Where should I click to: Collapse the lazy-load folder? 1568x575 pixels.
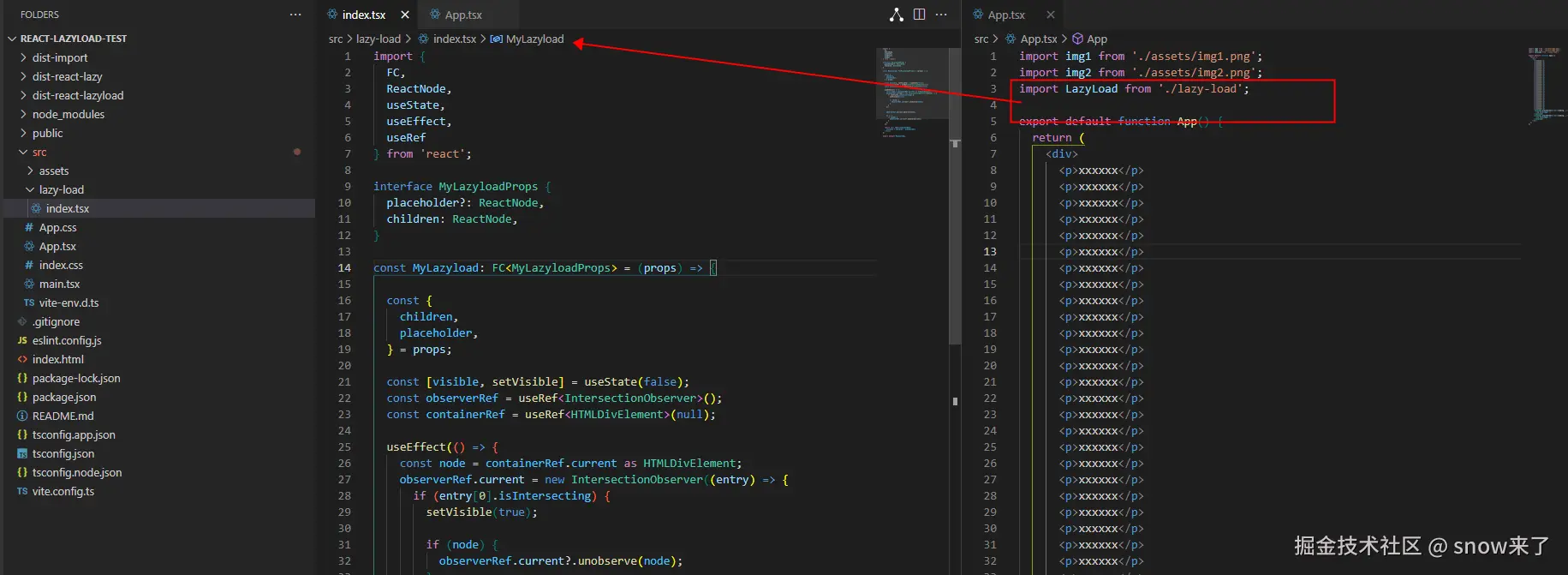(x=62, y=189)
